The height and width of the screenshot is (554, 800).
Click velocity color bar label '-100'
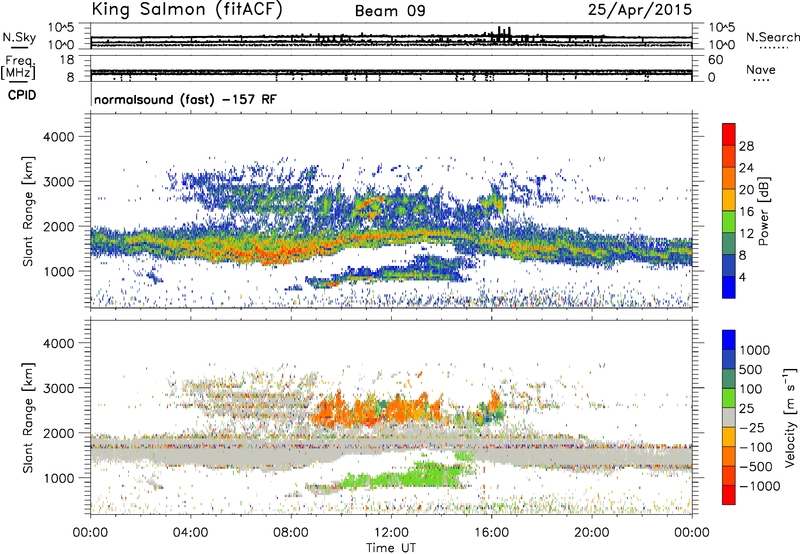click(756, 447)
